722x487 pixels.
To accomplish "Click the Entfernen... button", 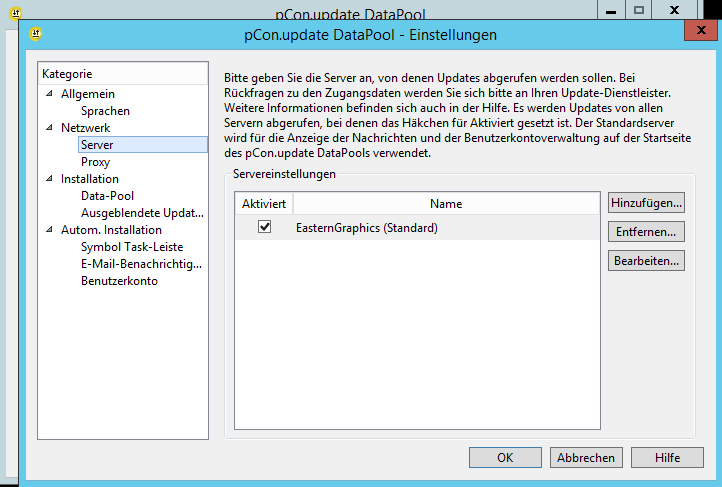I will tap(646, 232).
